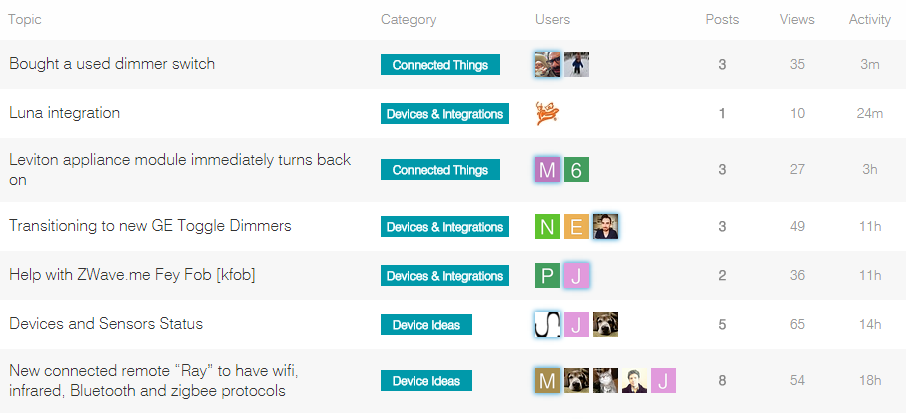This screenshot has height=419, width=906.
Task: Sort by Activity column header
Action: click(869, 20)
